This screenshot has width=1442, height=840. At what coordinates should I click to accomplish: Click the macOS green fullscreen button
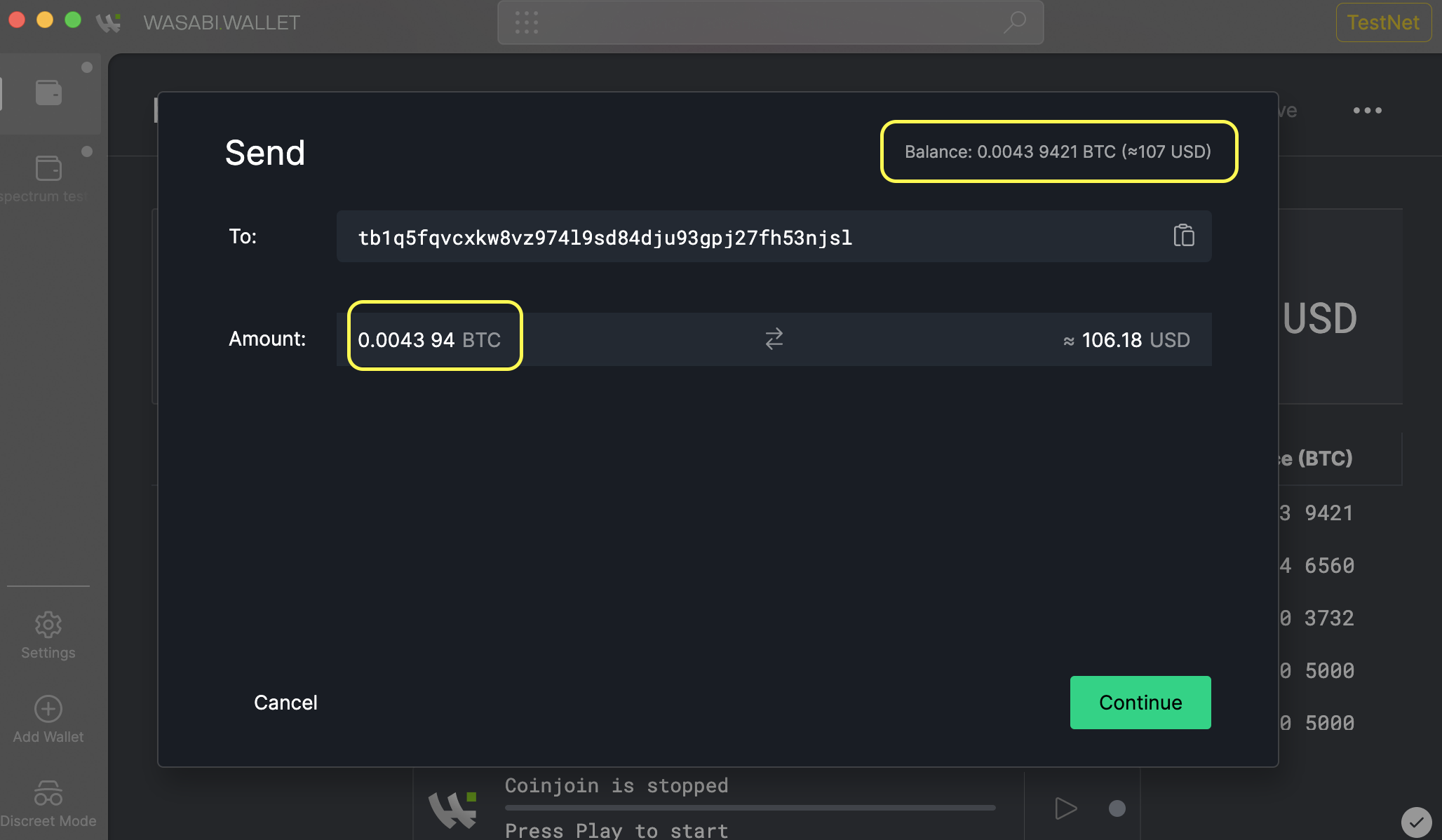73,20
